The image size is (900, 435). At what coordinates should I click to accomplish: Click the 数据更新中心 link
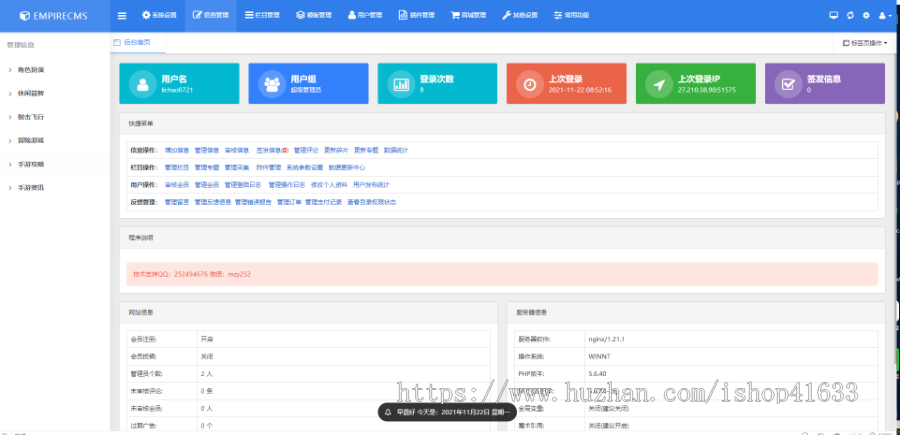[x=347, y=168]
